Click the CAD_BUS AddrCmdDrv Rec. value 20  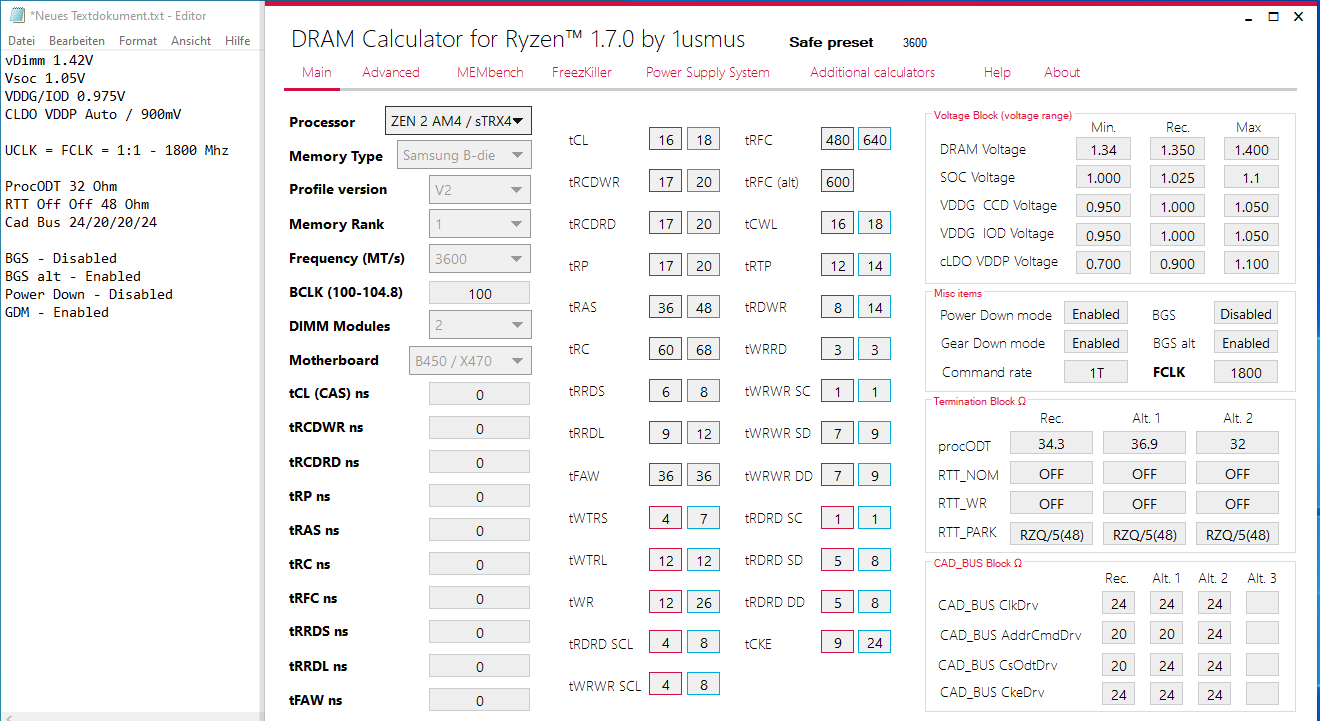point(1119,633)
